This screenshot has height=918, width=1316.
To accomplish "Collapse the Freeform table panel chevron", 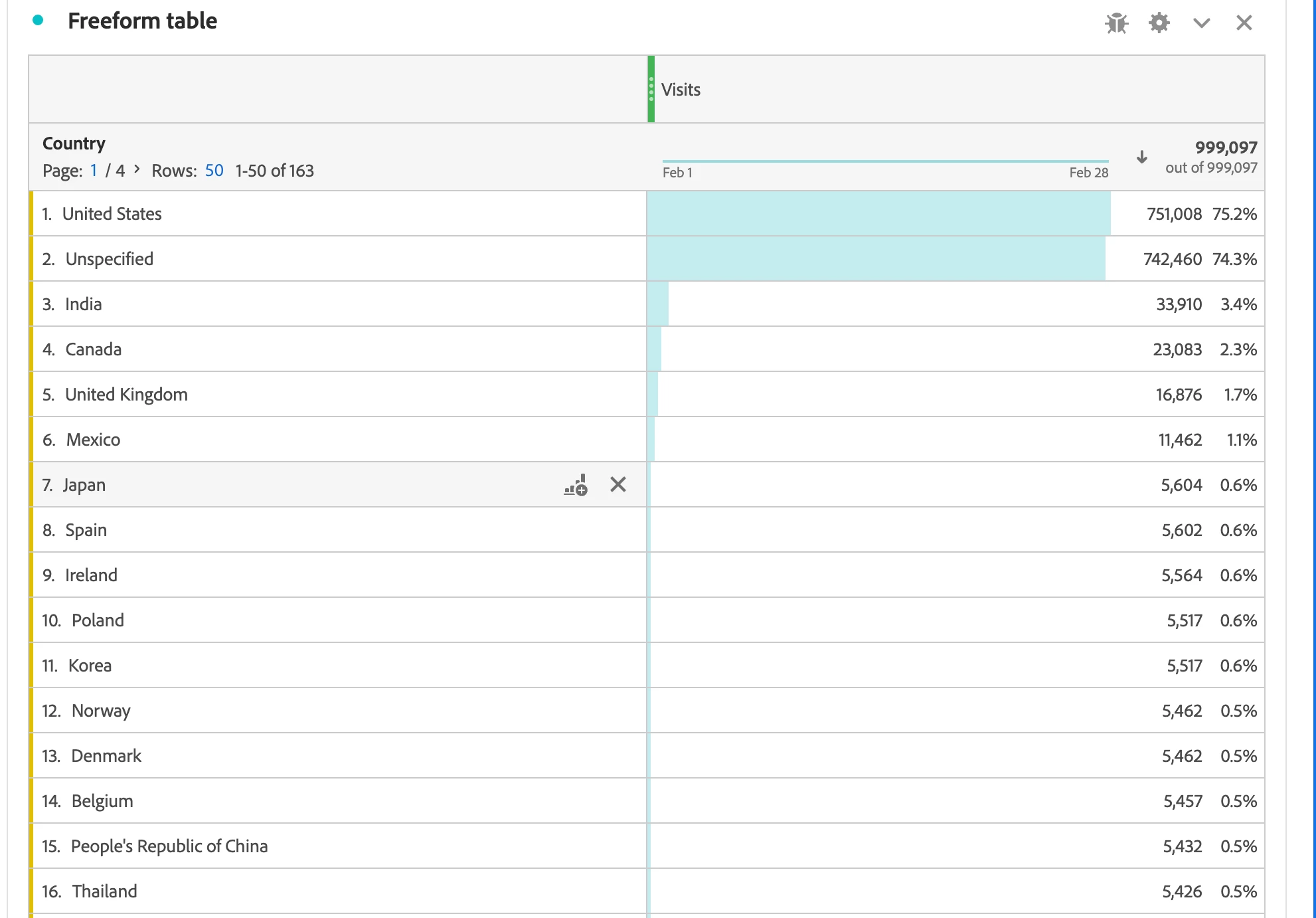I will 1201,23.
